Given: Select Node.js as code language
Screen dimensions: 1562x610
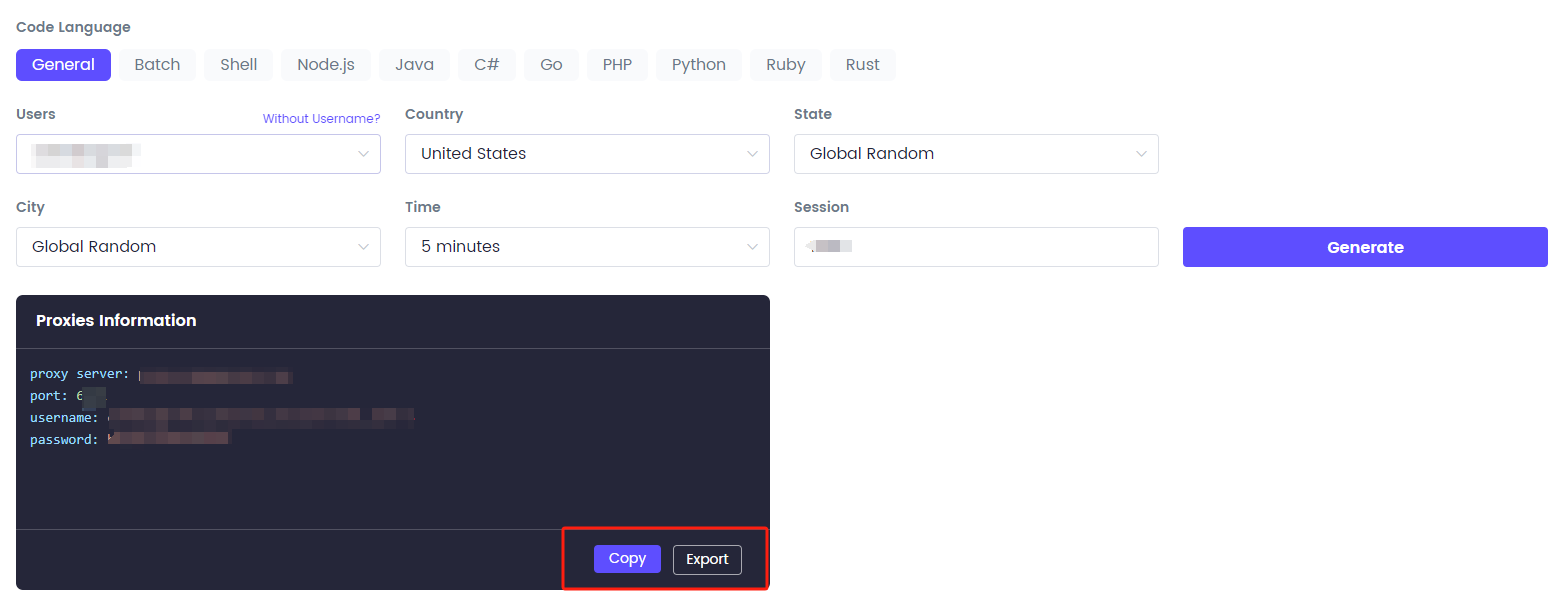Looking at the screenshot, I should [x=326, y=65].
